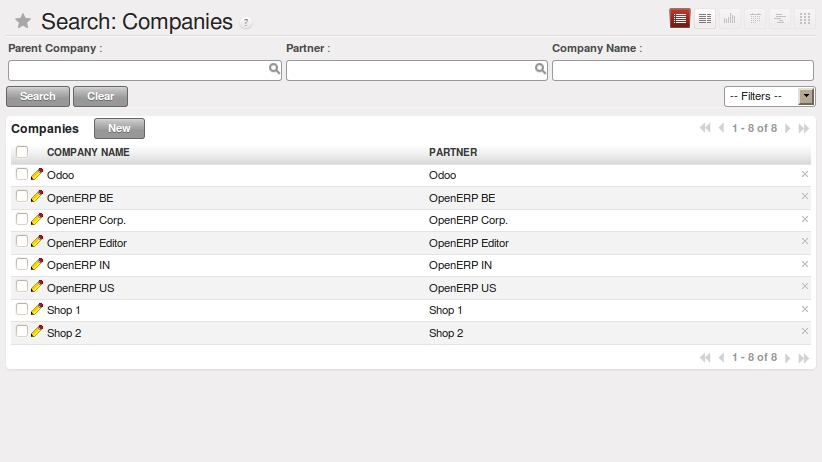The width and height of the screenshot is (822, 462).
Task: Click Parent Company search magnifier icon
Action: (274, 70)
